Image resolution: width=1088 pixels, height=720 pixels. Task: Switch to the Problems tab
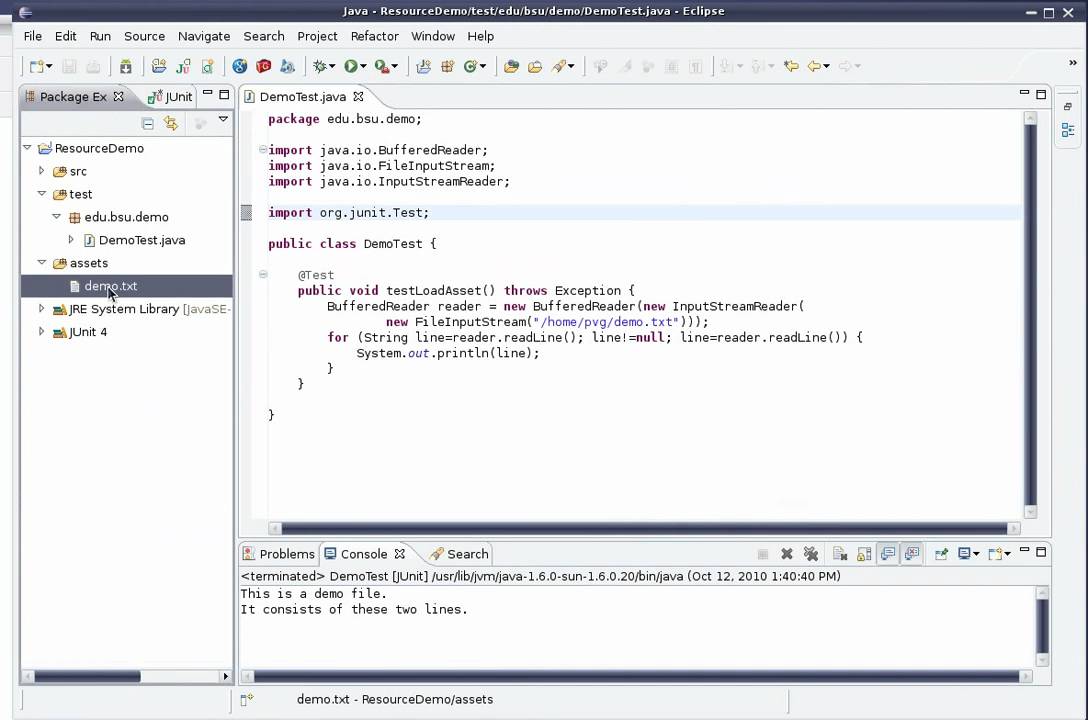click(278, 554)
